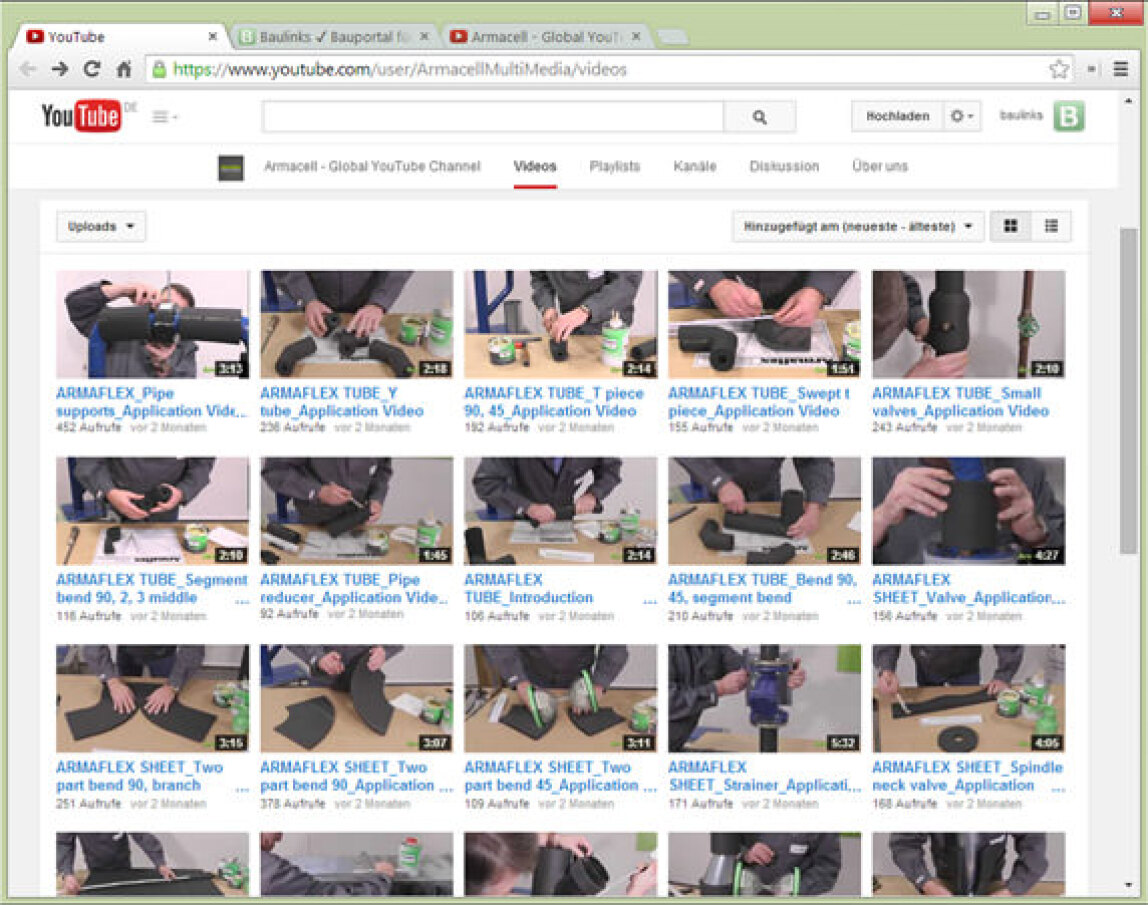1148x905 pixels.
Task: Close the Armacell Global YouTube tab
Action: coord(636,36)
